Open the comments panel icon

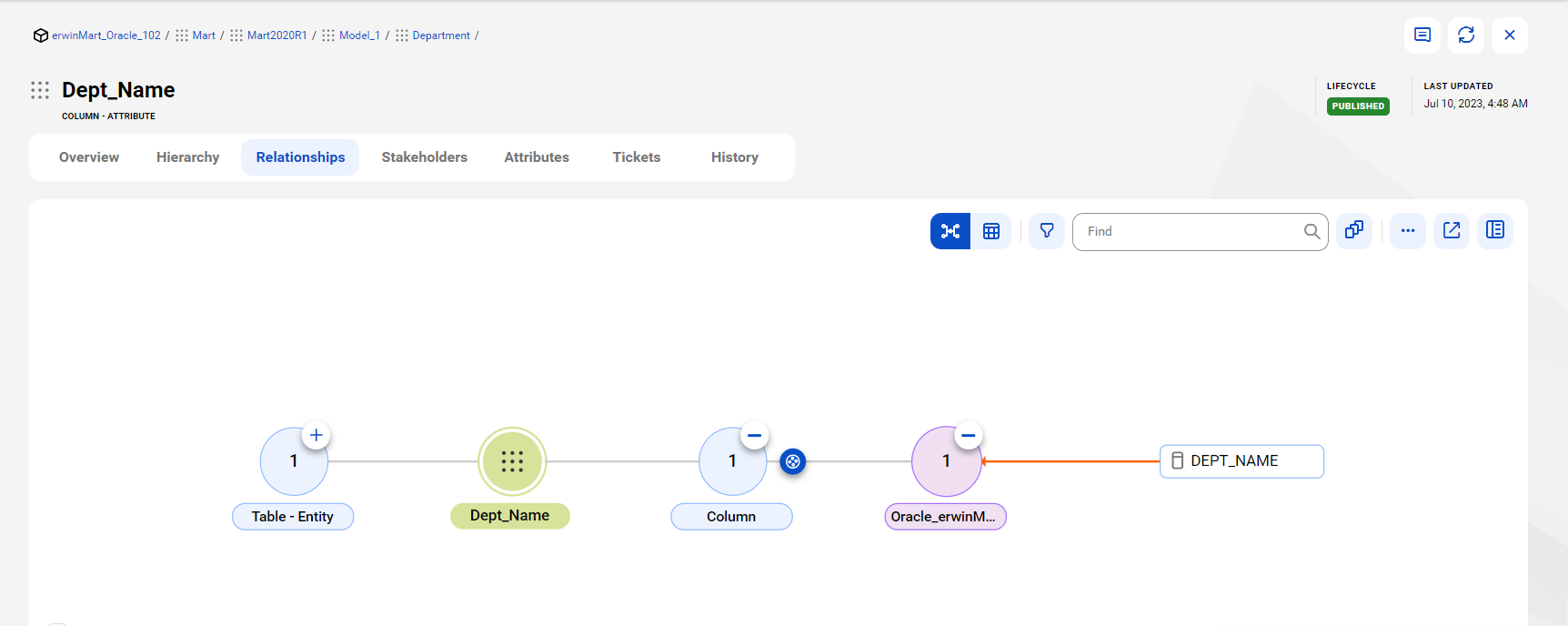pyautogui.click(x=1422, y=35)
